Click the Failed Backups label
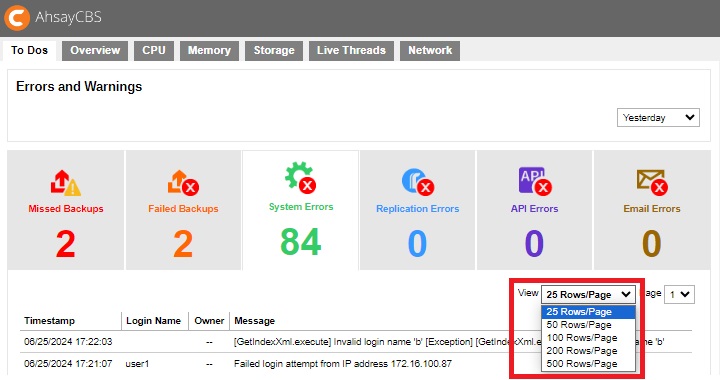 click(x=183, y=208)
